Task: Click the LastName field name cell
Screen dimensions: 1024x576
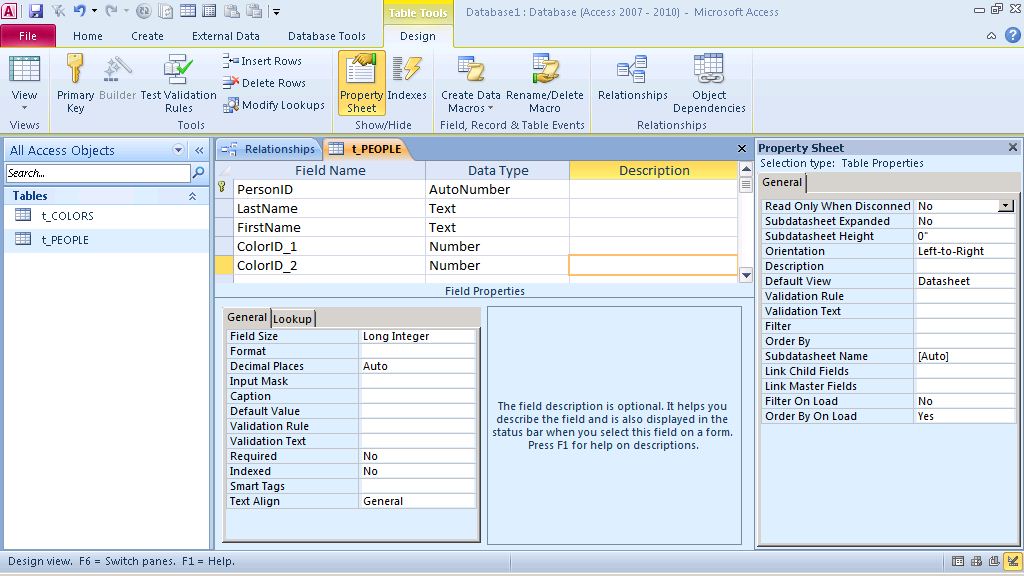Action: (329, 208)
